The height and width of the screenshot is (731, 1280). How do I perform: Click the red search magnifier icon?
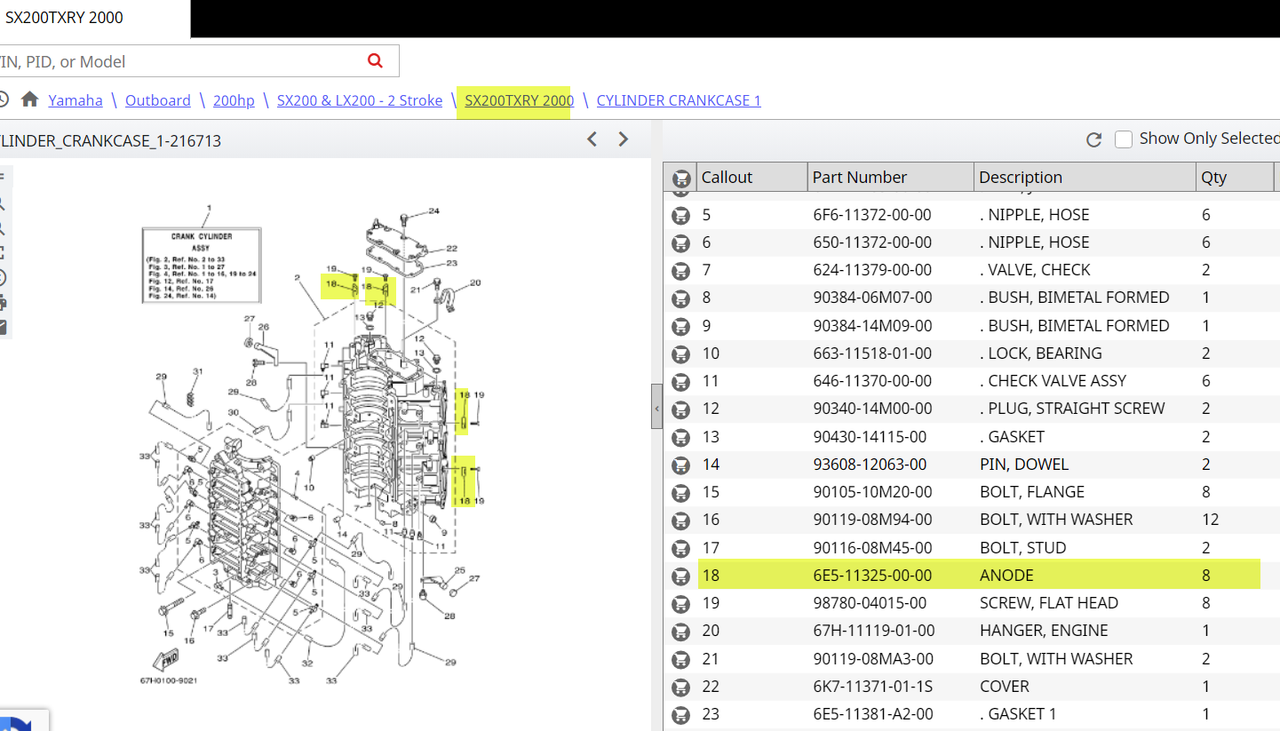(375, 61)
